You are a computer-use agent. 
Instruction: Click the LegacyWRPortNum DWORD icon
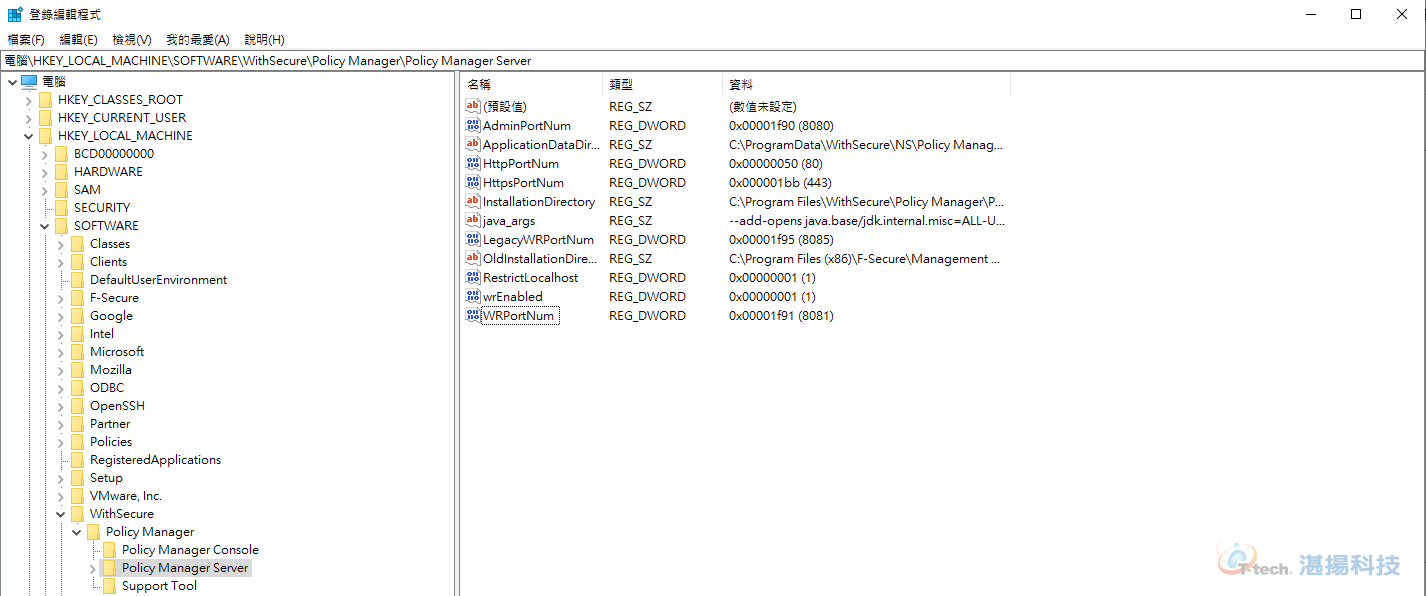tap(473, 240)
